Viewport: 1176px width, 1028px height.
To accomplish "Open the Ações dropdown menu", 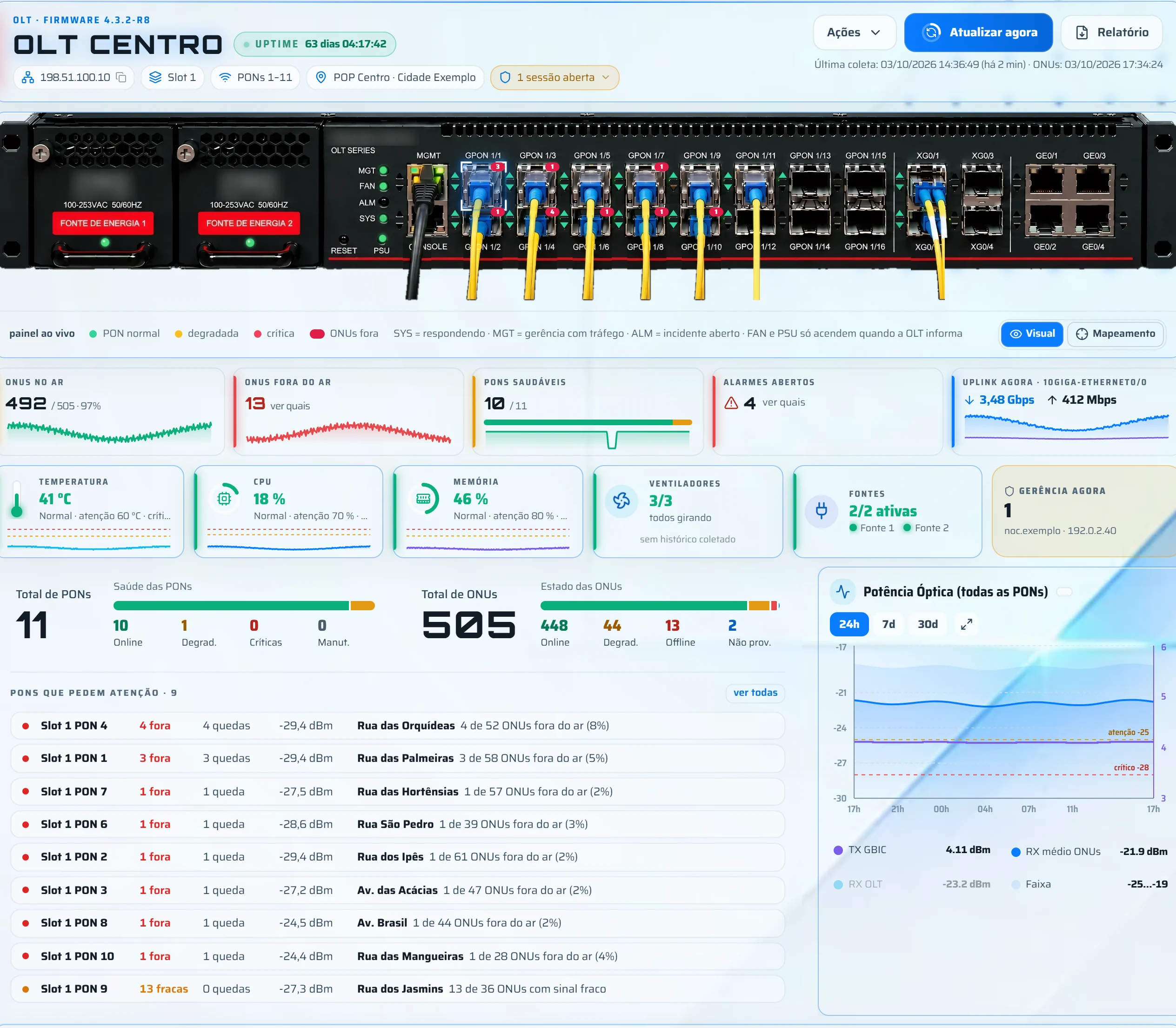I will pyautogui.click(x=854, y=33).
